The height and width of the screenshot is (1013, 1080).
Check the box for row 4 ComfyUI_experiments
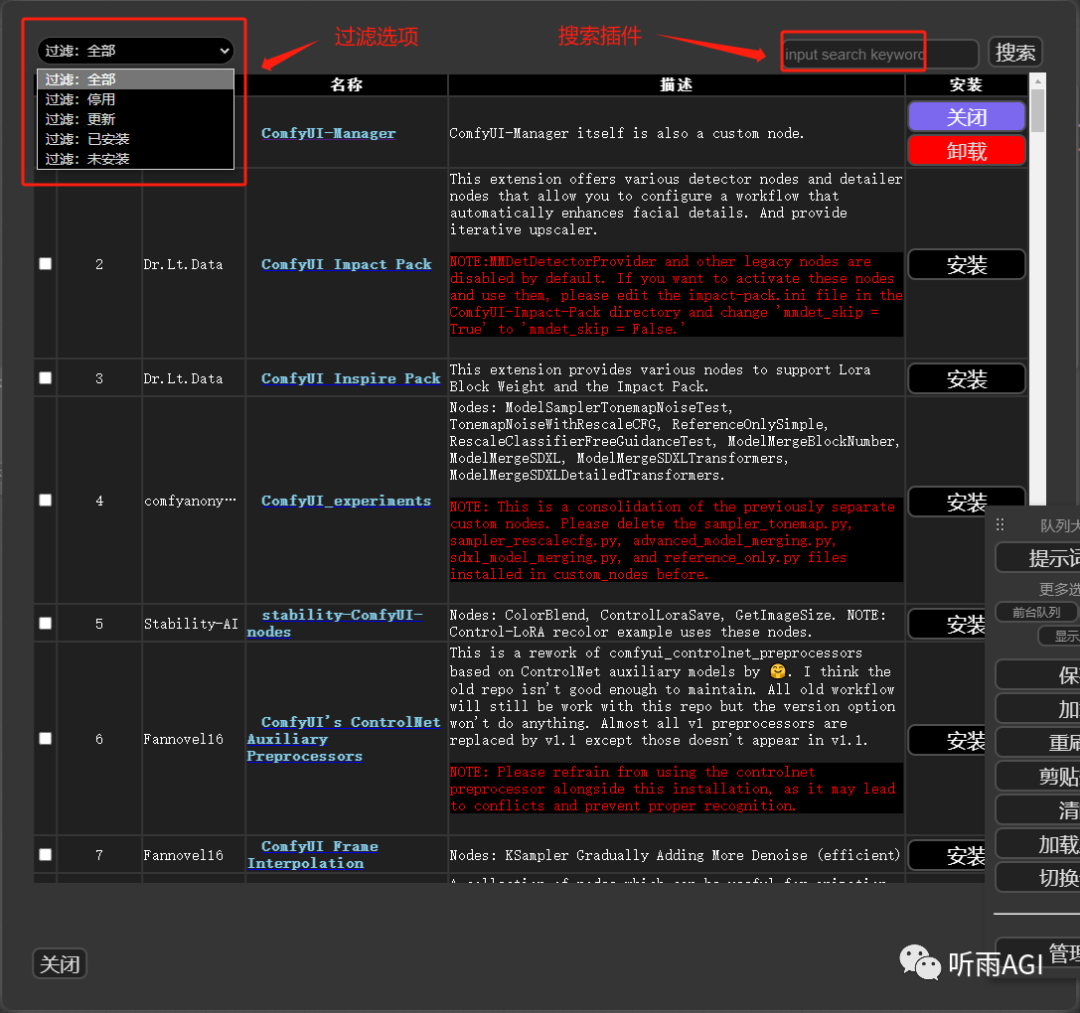tap(45, 500)
